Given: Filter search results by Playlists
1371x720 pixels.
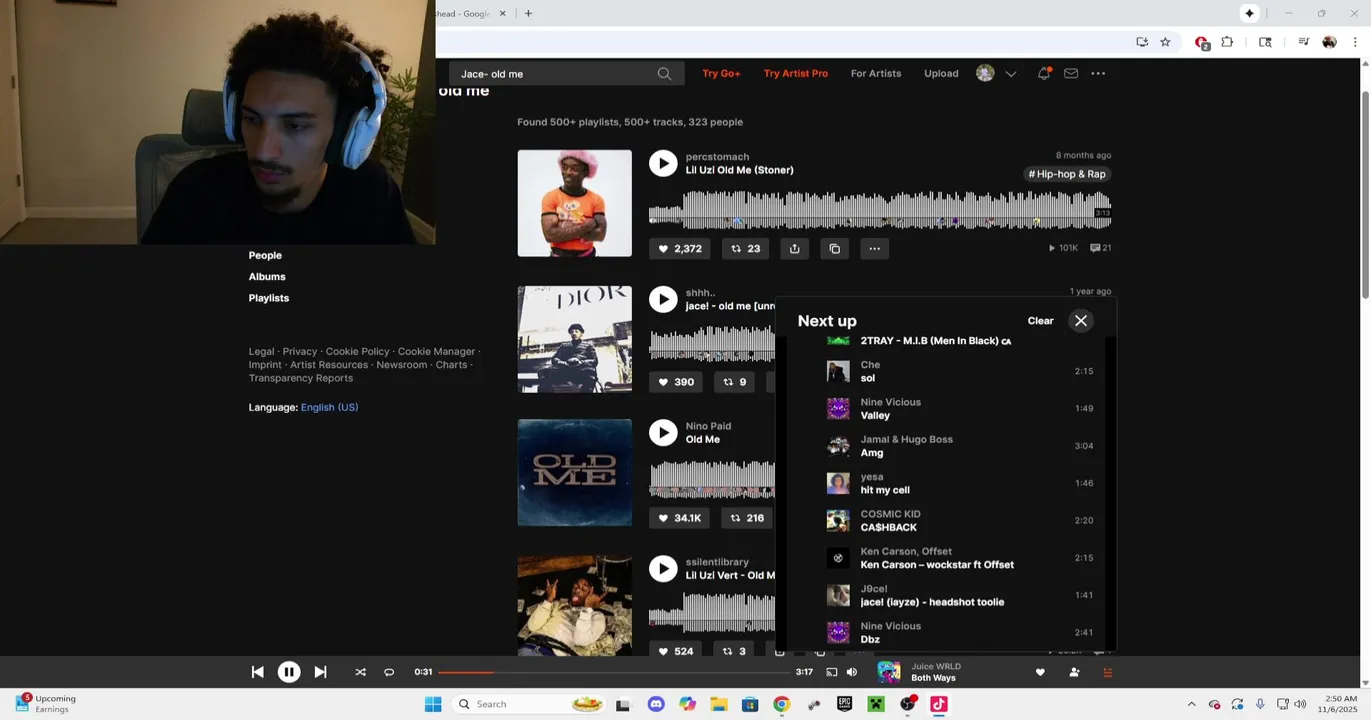Looking at the screenshot, I should click(269, 298).
